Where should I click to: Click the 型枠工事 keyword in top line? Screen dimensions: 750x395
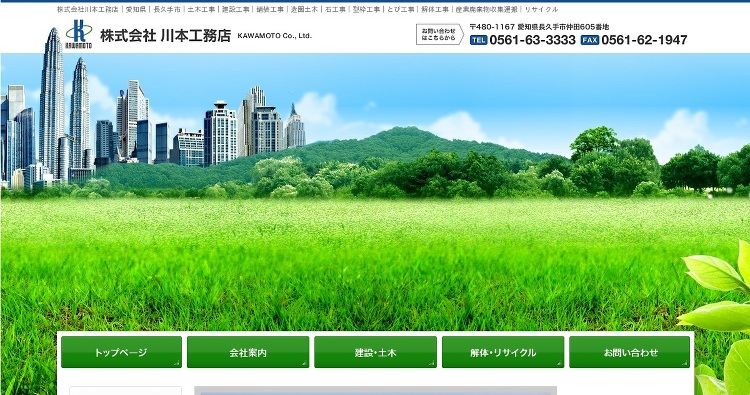point(366,10)
